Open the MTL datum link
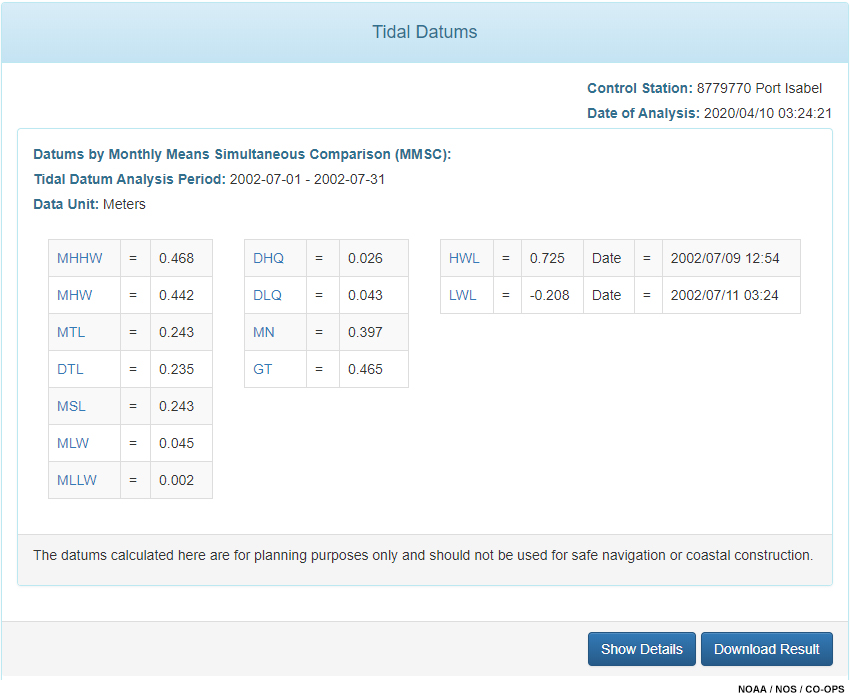 coord(71,332)
